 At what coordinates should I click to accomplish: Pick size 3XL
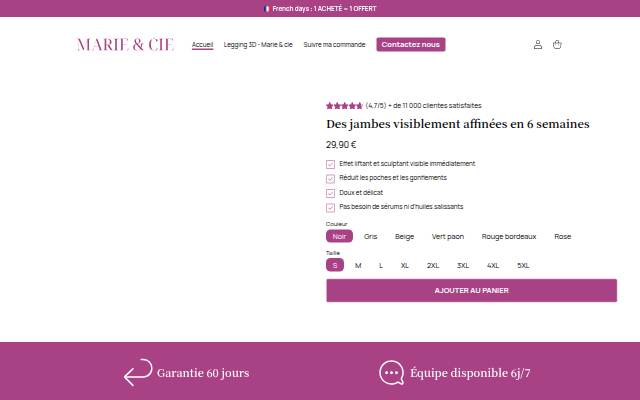(x=463, y=265)
